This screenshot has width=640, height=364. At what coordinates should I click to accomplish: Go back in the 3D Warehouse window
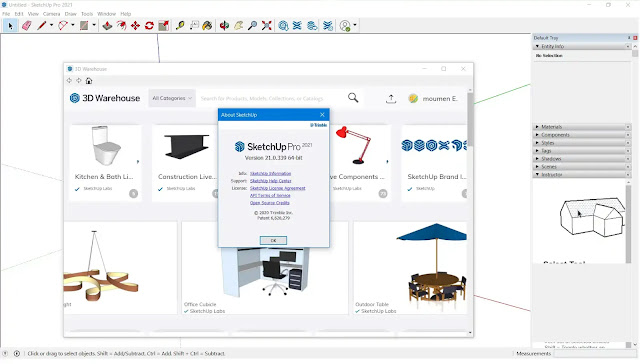point(69,80)
